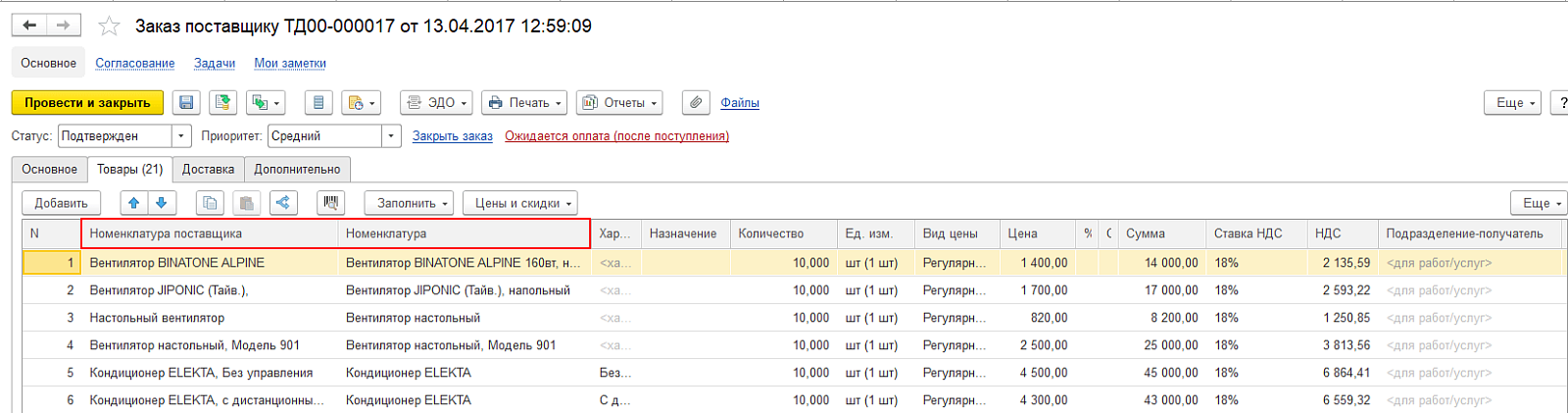Move row down with the blue down arrow

(162, 203)
